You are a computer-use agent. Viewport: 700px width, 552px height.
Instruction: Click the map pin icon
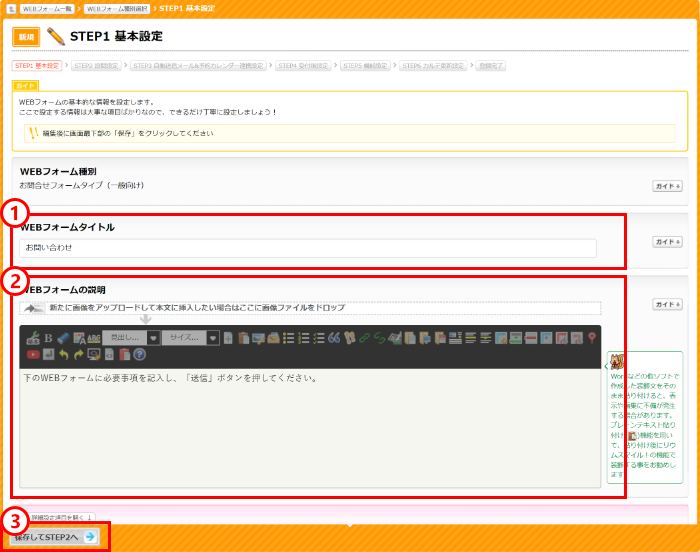(x=592, y=338)
